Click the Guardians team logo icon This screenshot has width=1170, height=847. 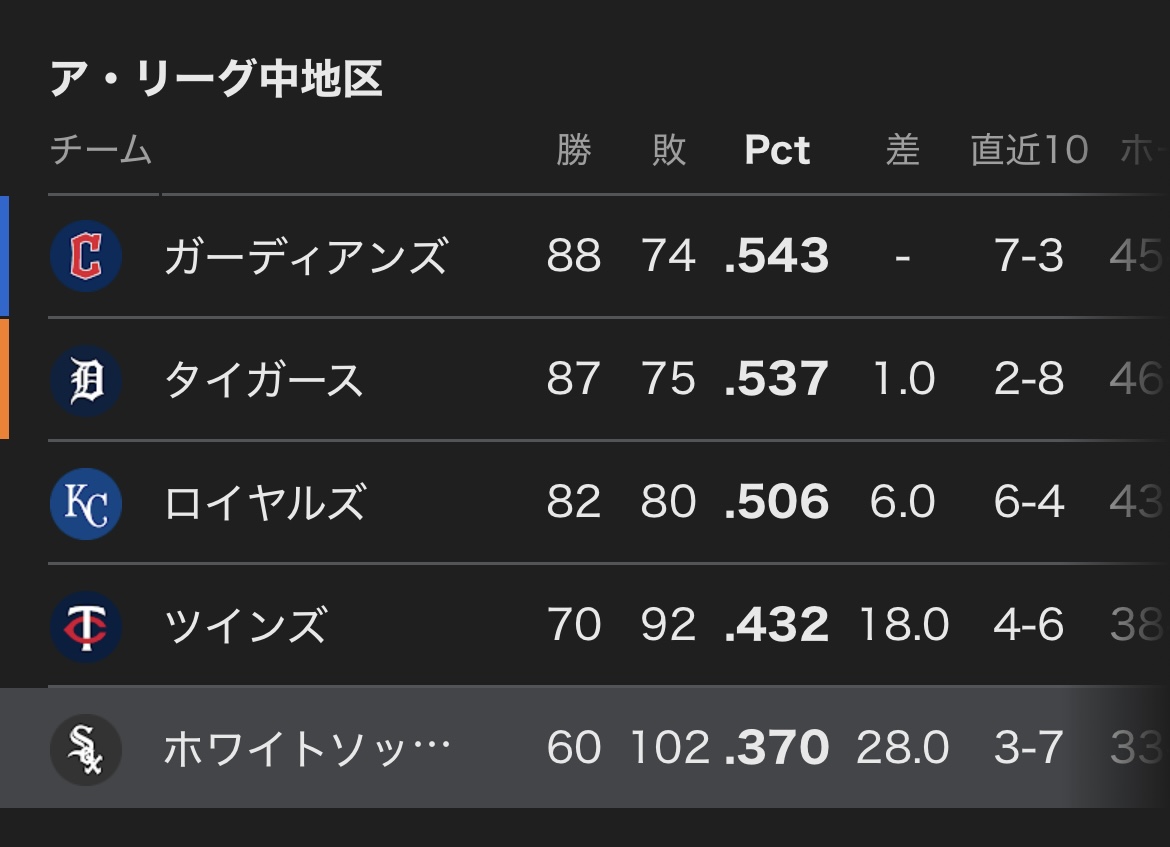86,256
